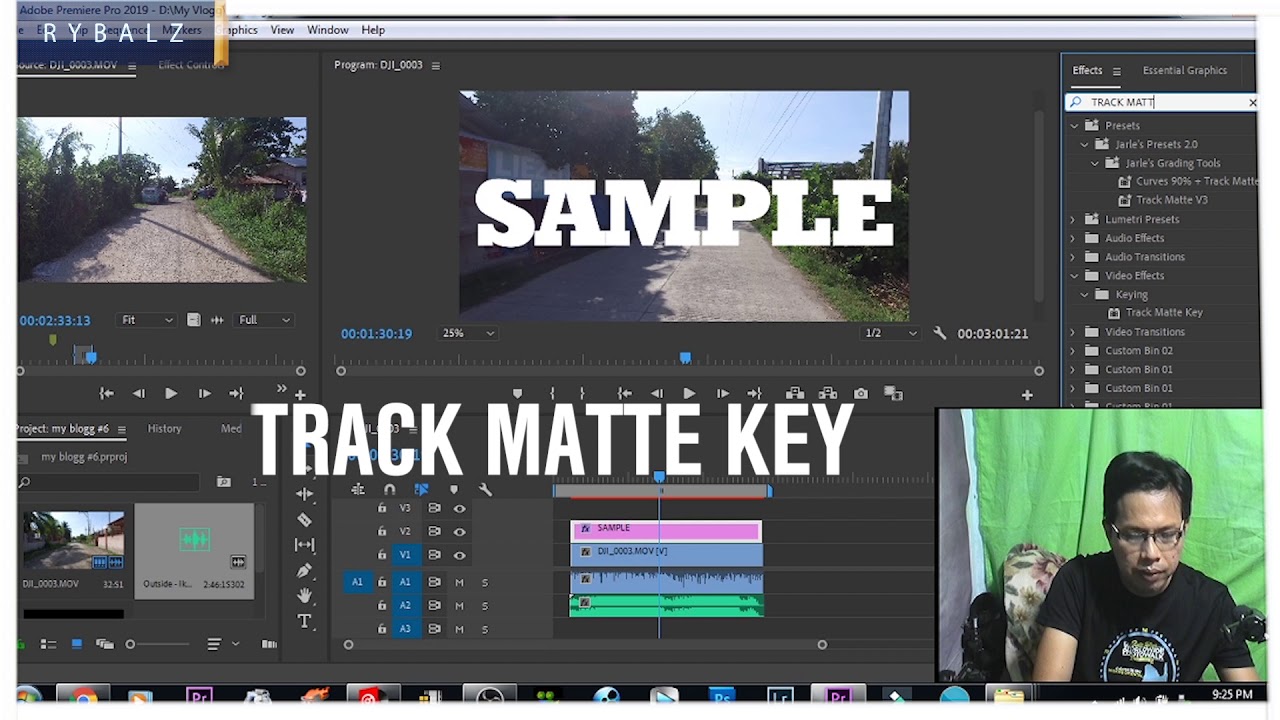Click Lift button in Program monitor
Screen dimensions: 1280x720
point(795,394)
